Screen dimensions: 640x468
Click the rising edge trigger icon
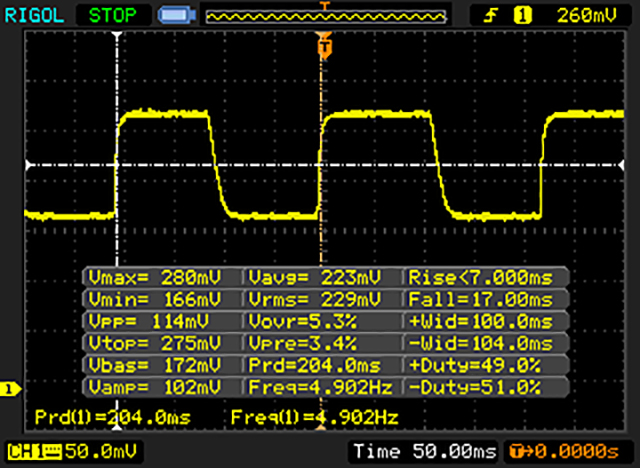[490, 16]
